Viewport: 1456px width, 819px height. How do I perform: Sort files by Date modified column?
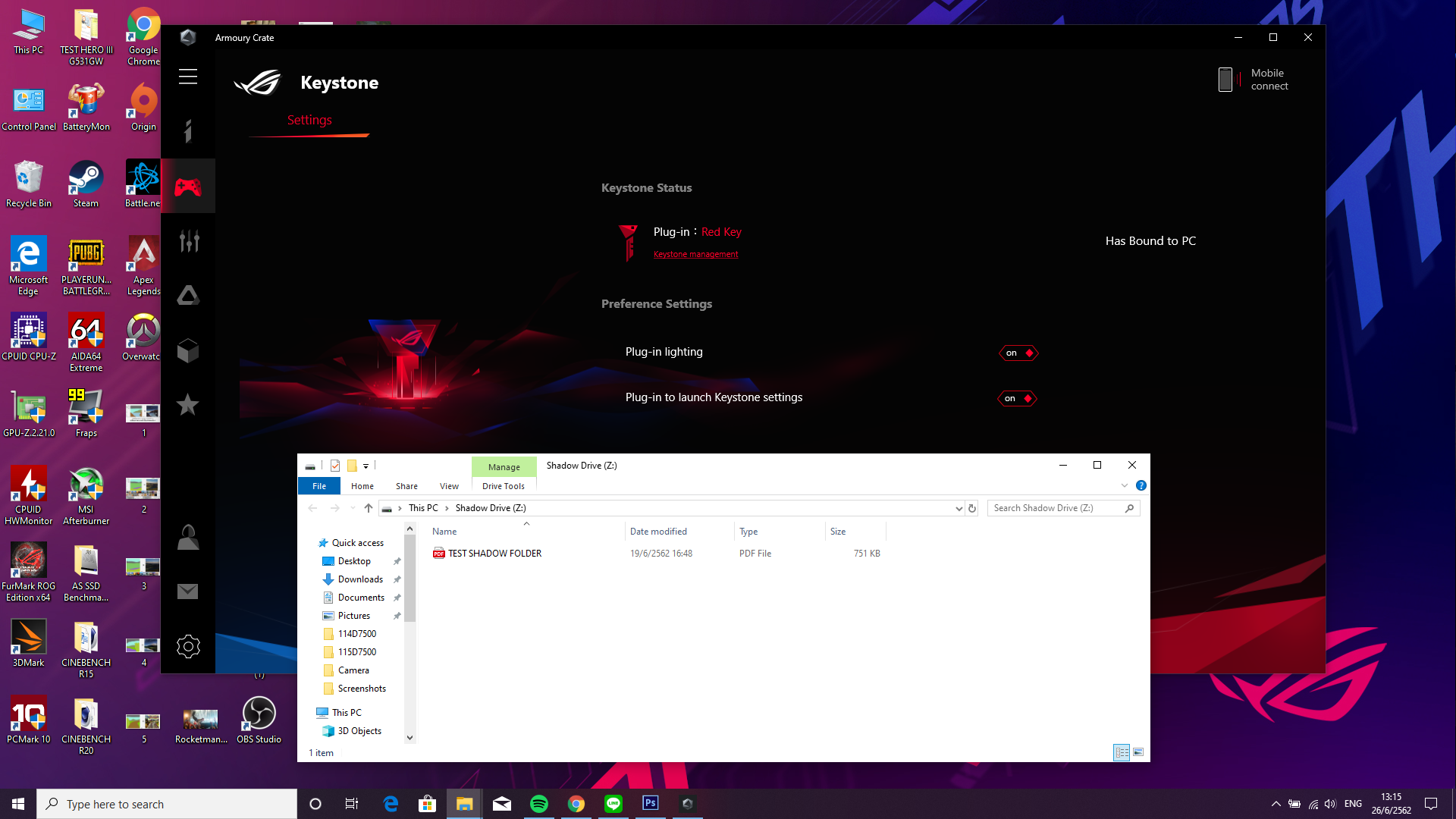coord(658,532)
